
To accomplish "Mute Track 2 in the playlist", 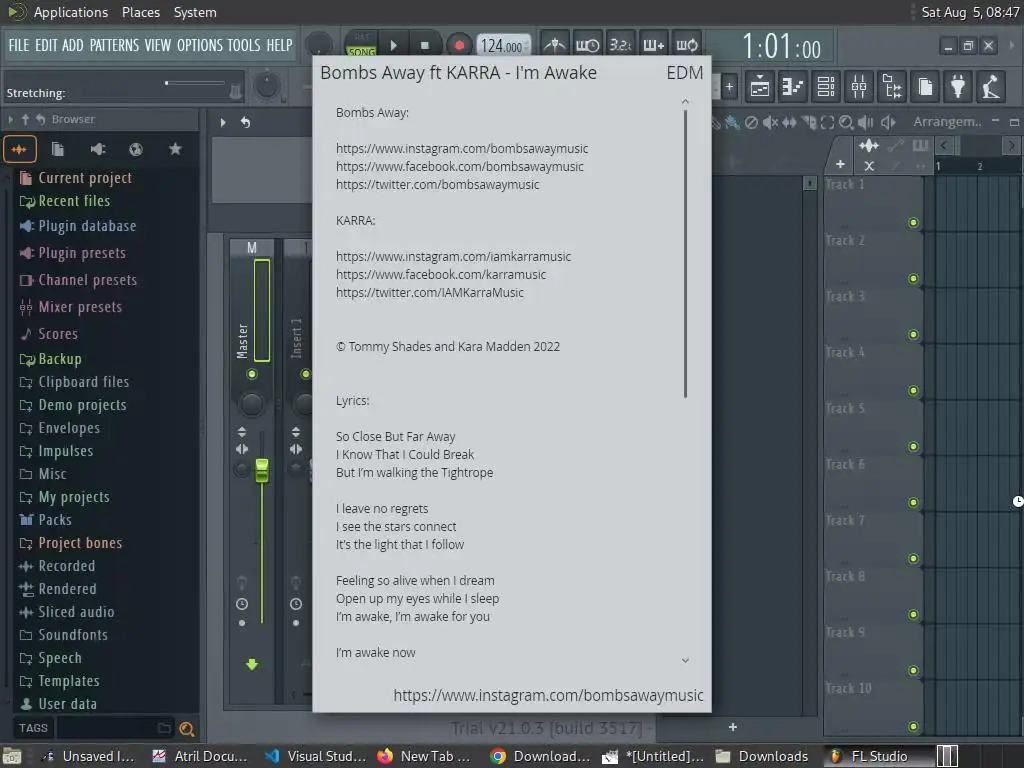I will tap(914, 279).
